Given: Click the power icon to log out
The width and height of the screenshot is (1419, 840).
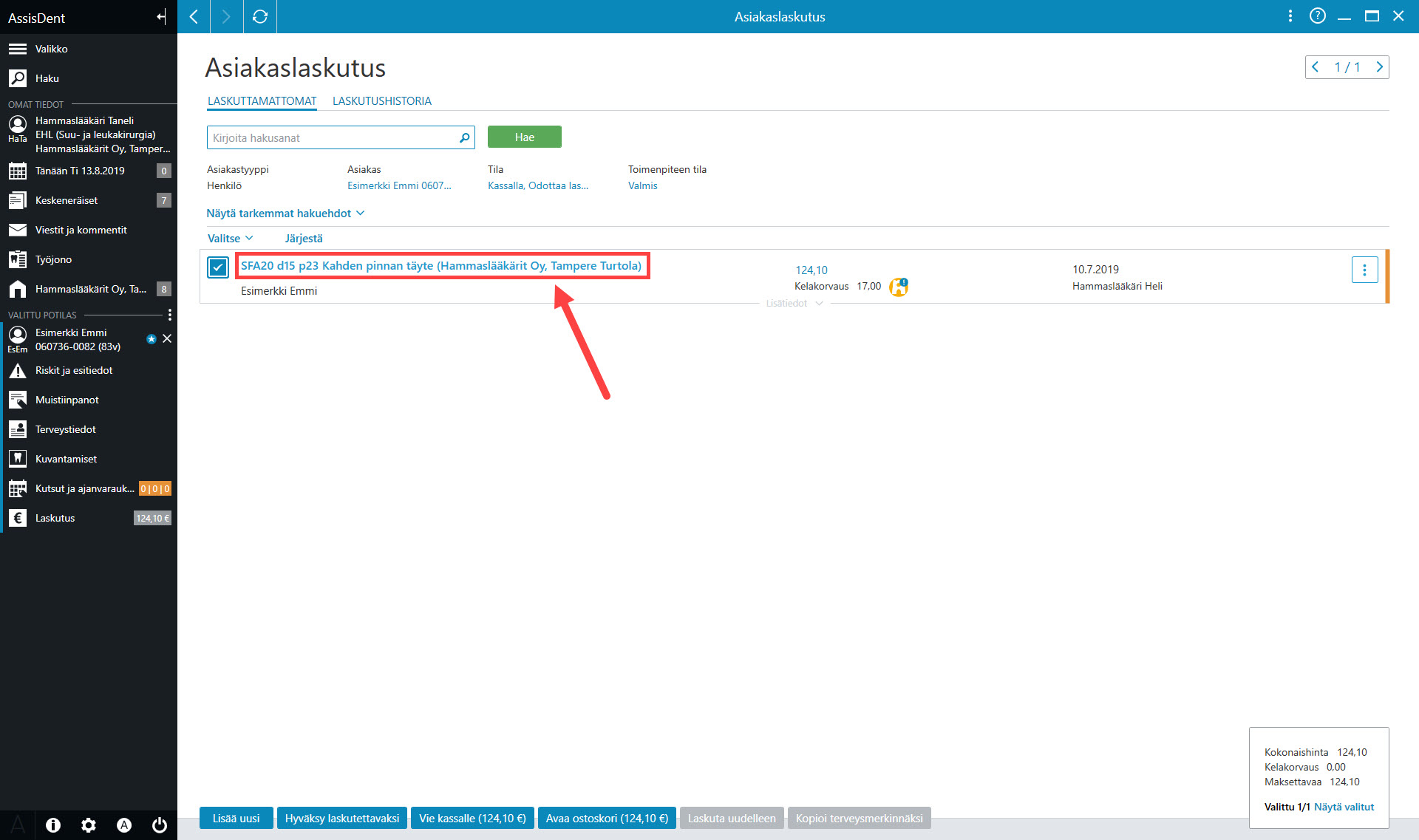Looking at the screenshot, I should click(160, 825).
